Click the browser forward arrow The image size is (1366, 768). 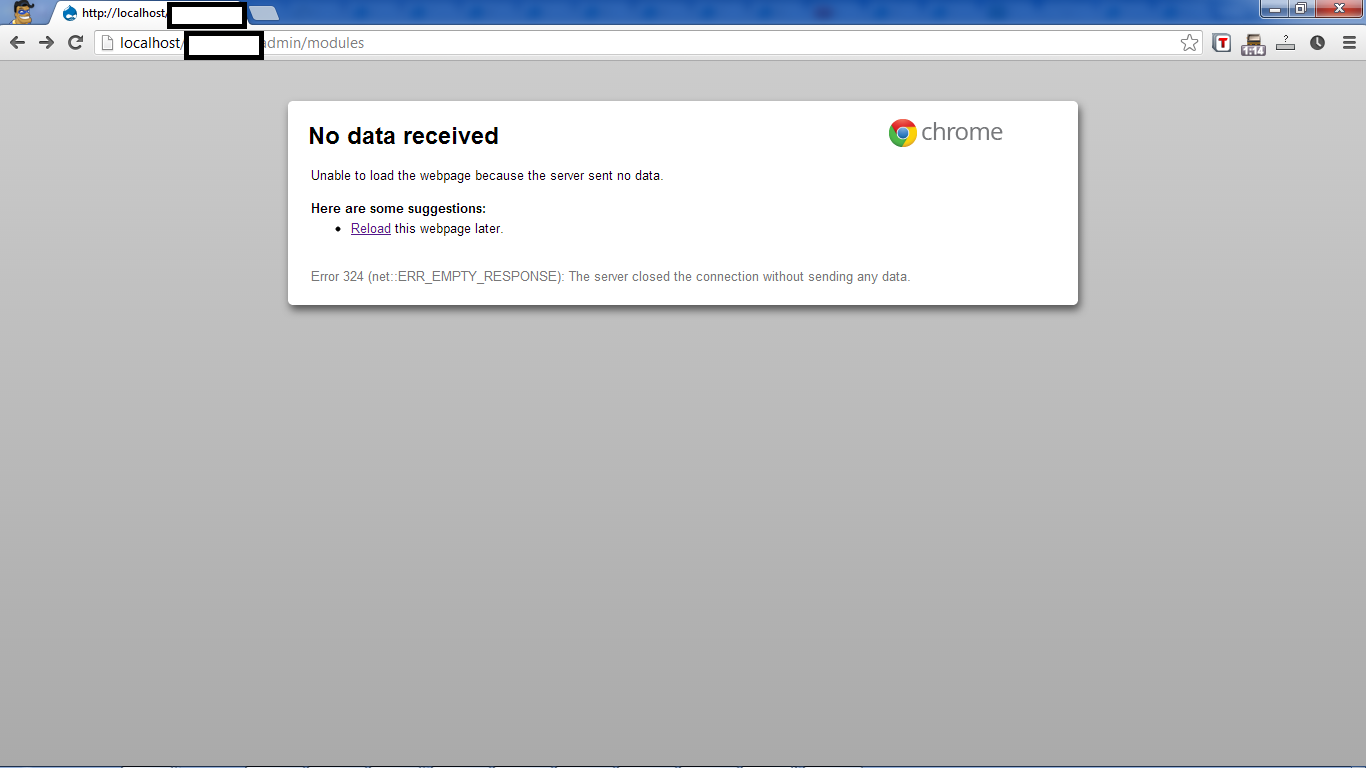46,42
